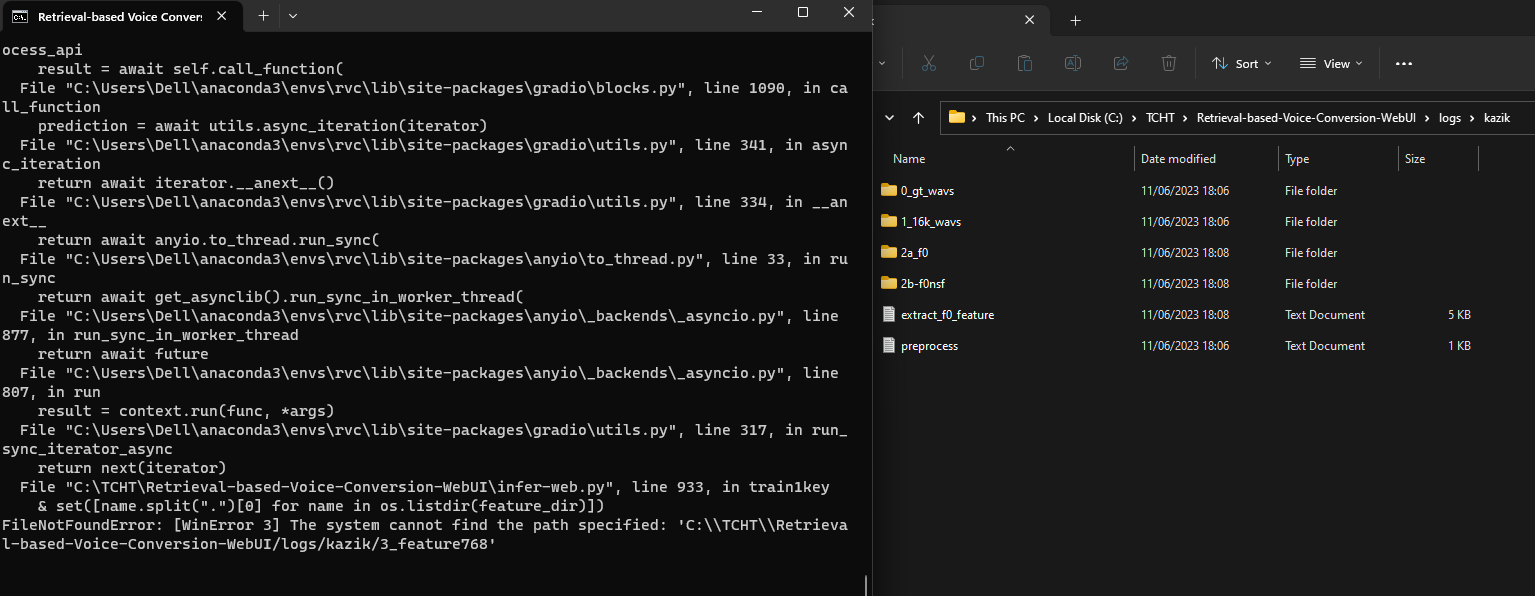Click the Cut icon in Explorer toolbar

coord(929,63)
